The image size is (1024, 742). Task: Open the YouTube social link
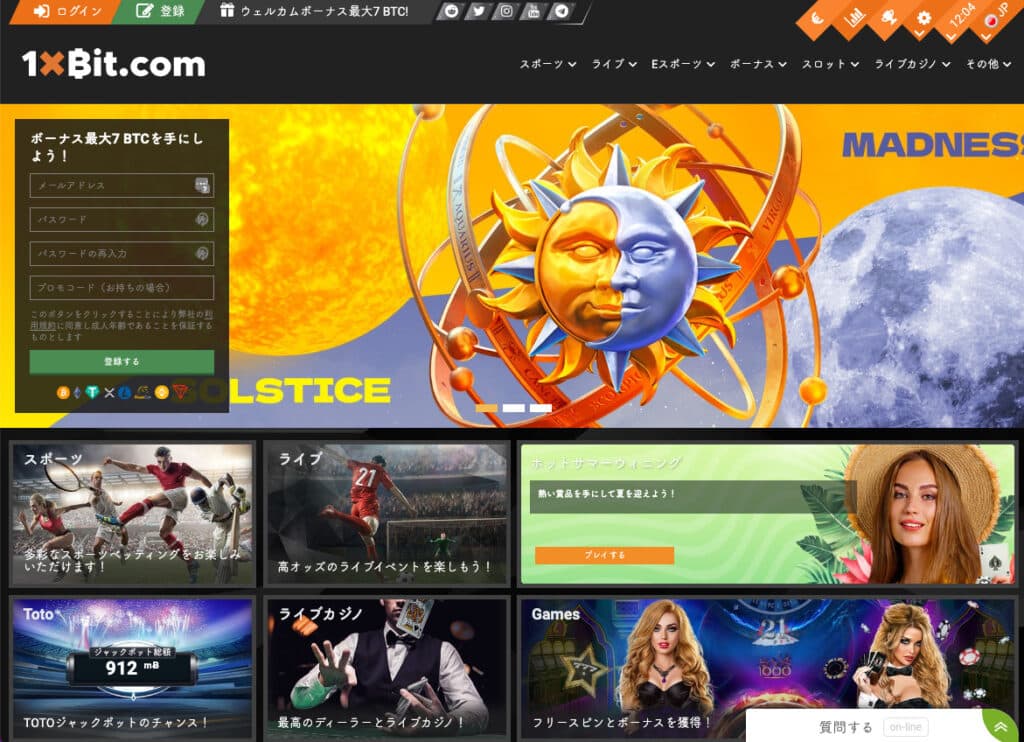tap(534, 11)
